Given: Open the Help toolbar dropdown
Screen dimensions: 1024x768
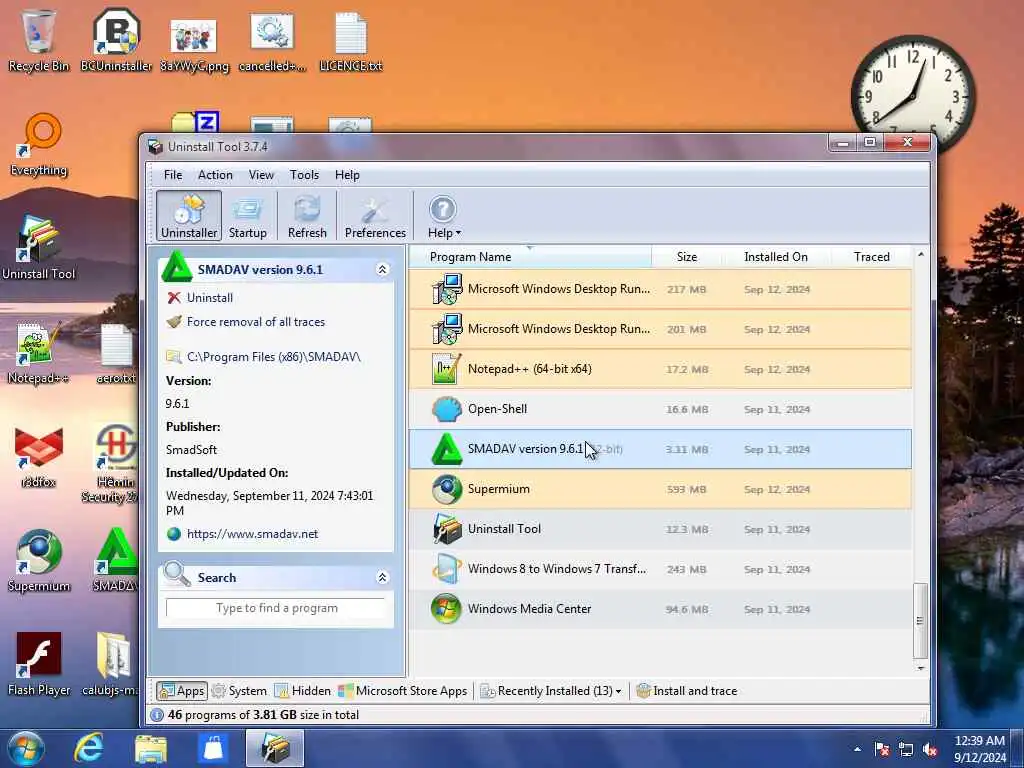Looking at the screenshot, I should pyautogui.click(x=443, y=216).
